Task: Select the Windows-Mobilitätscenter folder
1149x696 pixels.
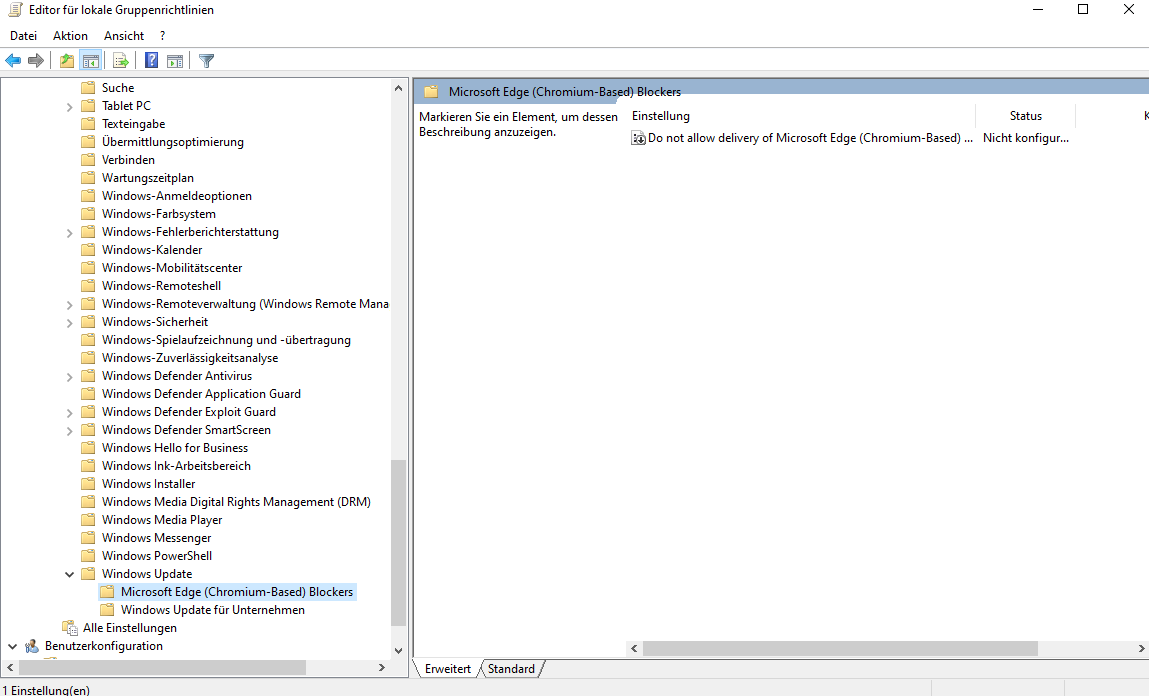Action: click(171, 268)
